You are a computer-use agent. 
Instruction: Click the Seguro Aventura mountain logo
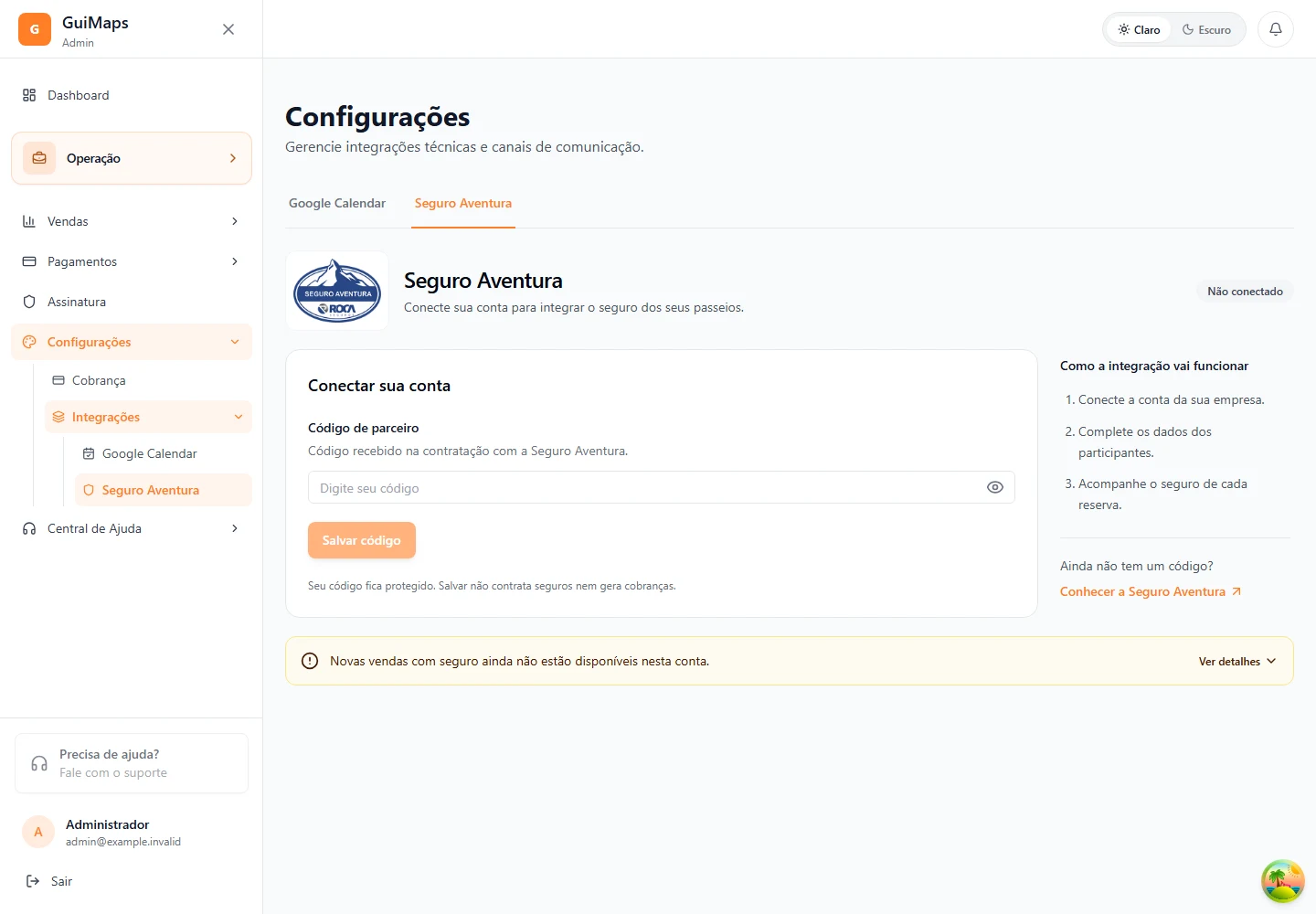[337, 291]
